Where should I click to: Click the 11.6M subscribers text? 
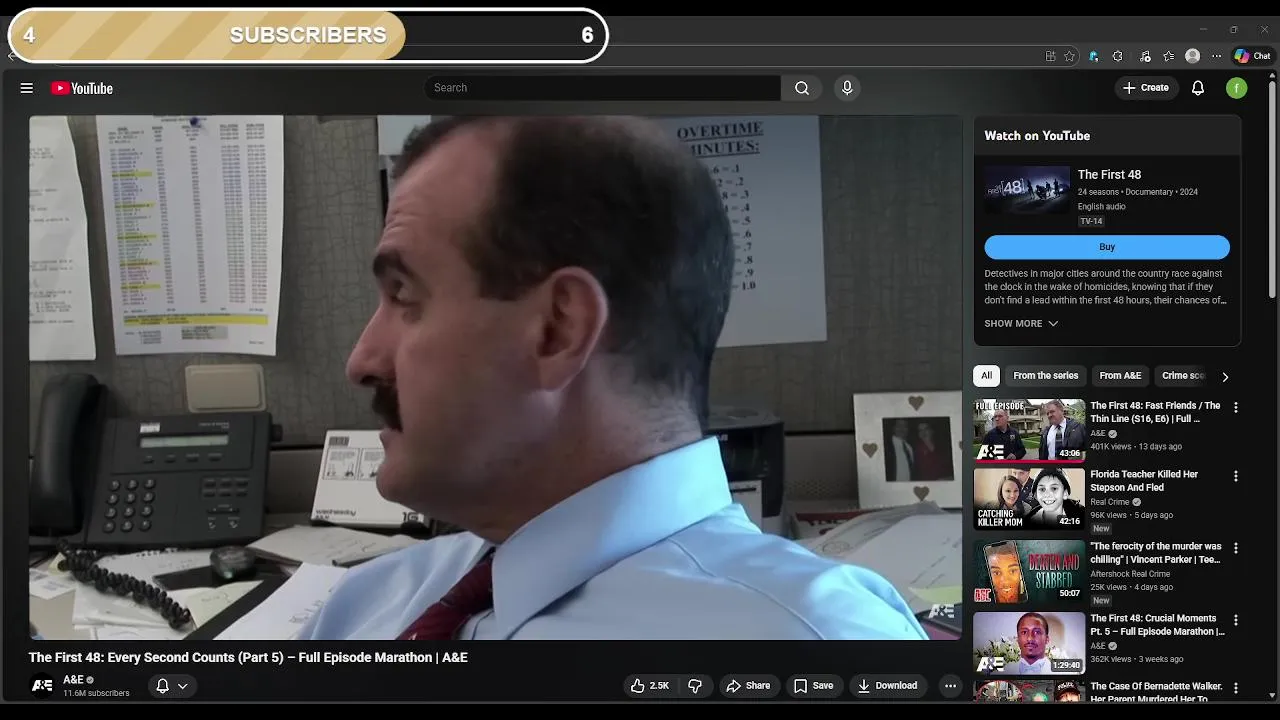[x=96, y=693]
